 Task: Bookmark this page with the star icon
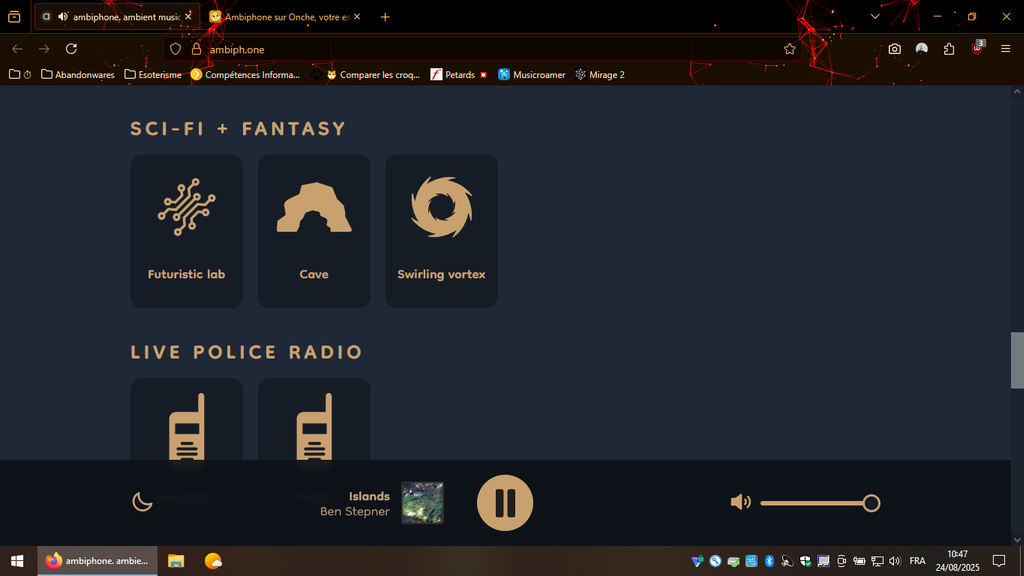790,49
